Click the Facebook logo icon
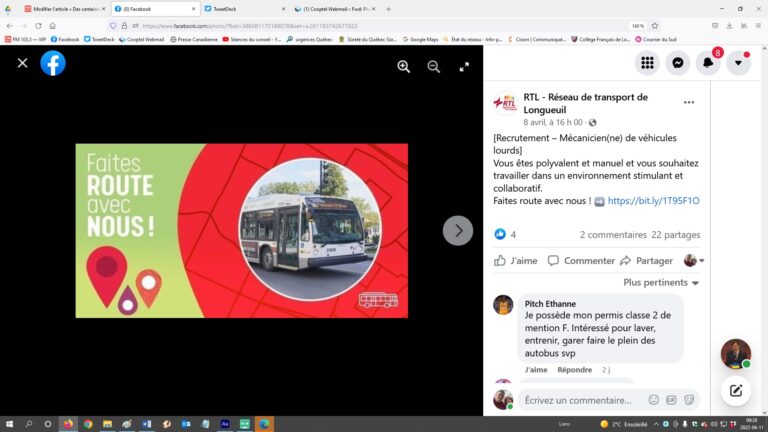768x432 pixels. pos(53,63)
